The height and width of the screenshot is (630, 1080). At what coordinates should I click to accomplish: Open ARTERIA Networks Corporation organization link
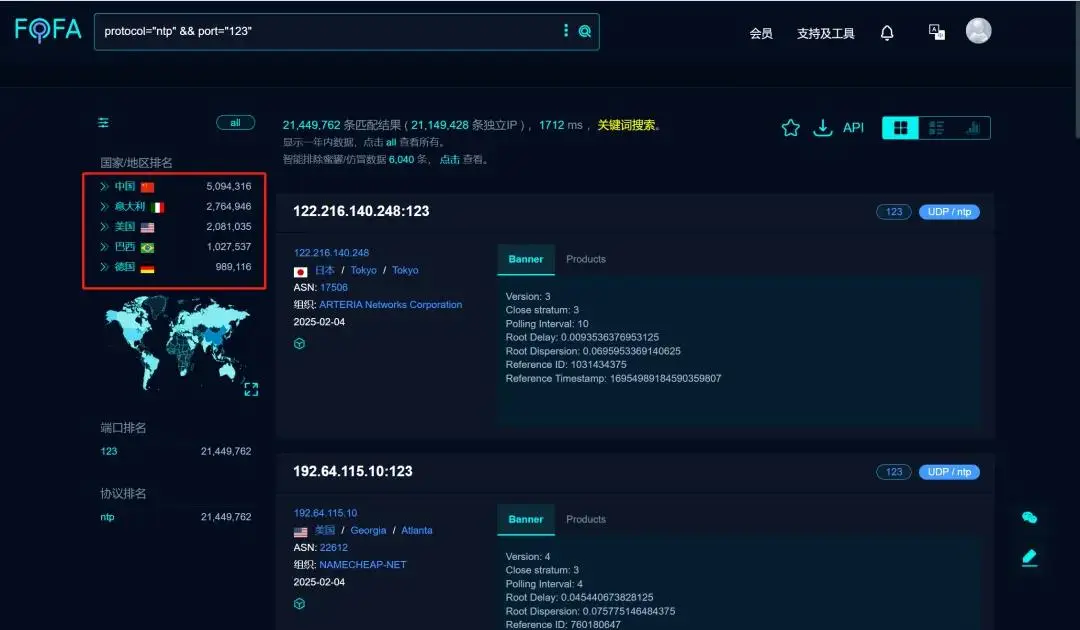point(390,305)
